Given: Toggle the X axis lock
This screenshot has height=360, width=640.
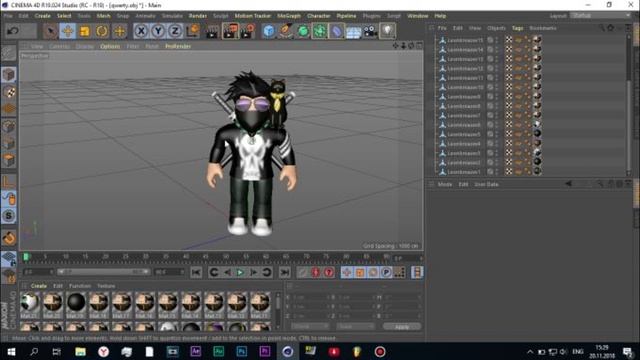Looking at the screenshot, I should pyautogui.click(x=141, y=31).
